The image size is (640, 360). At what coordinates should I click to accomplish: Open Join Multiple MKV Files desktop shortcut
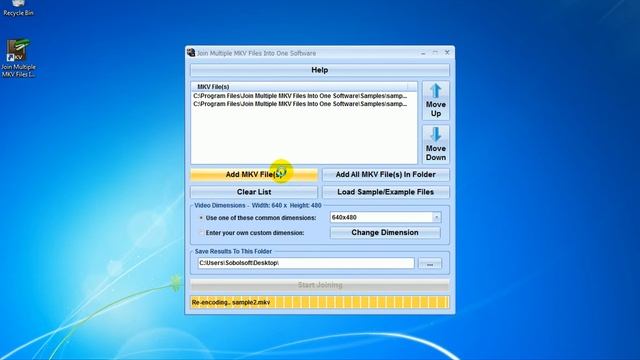point(18,58)
